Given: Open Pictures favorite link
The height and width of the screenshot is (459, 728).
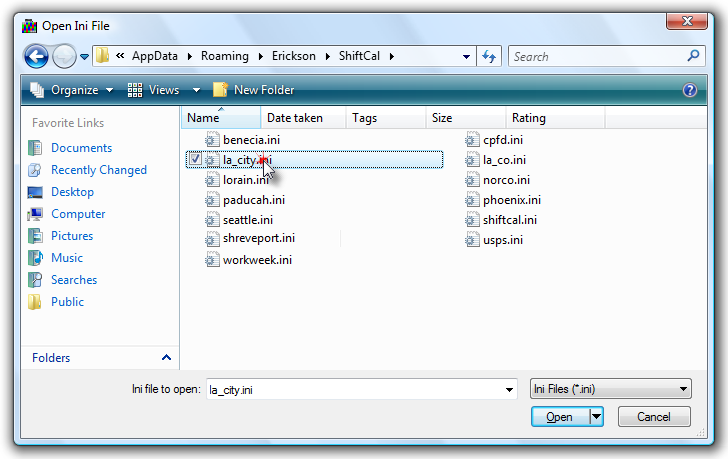Looking at the screenshot, I should pyautogui.click(x=72, y=236).
